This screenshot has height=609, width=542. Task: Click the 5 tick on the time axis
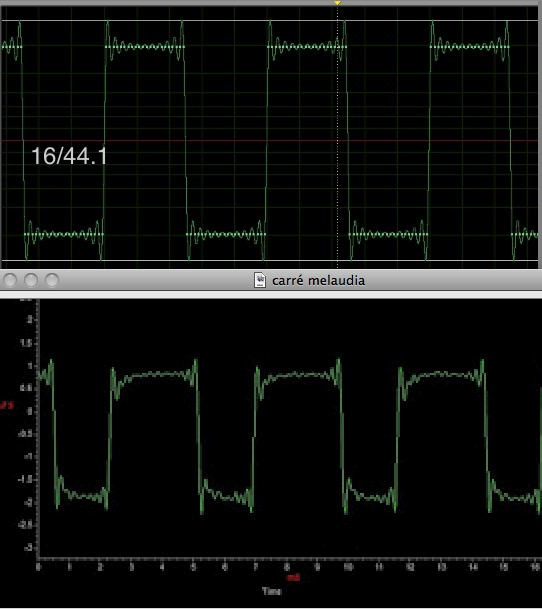point(193,567)
